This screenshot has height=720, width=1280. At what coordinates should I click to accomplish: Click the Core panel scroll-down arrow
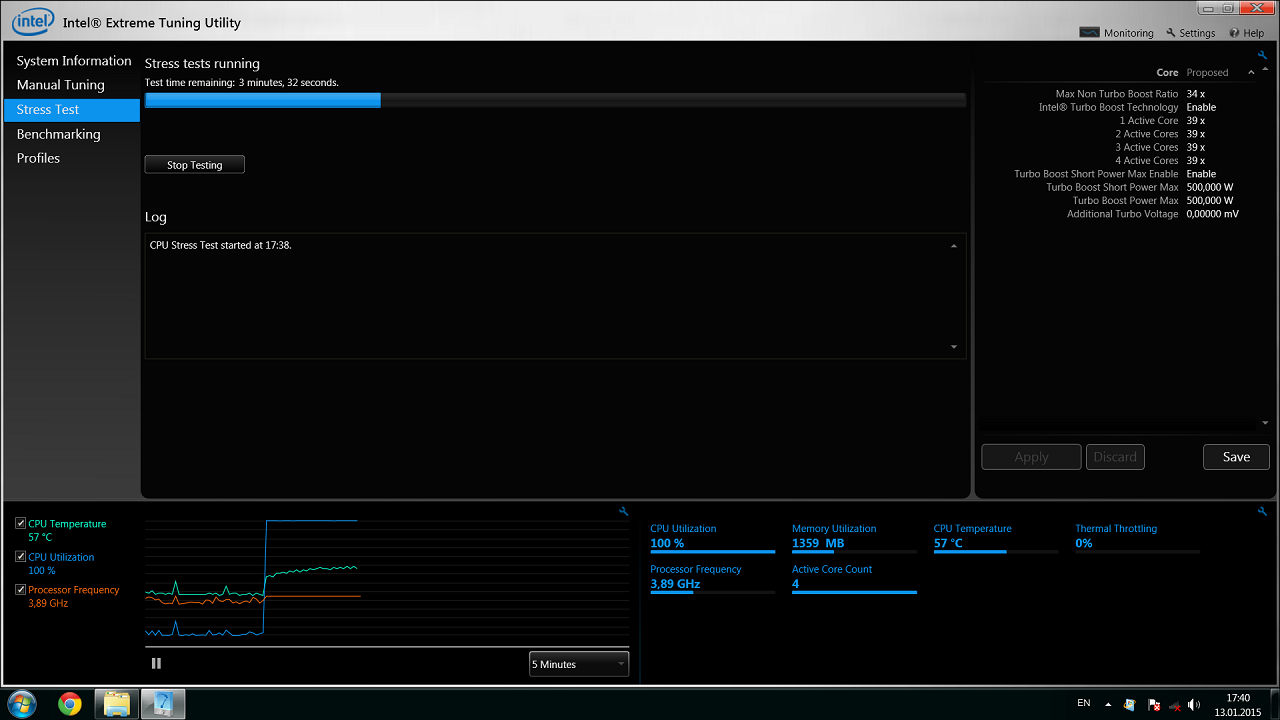point(1265,423)
